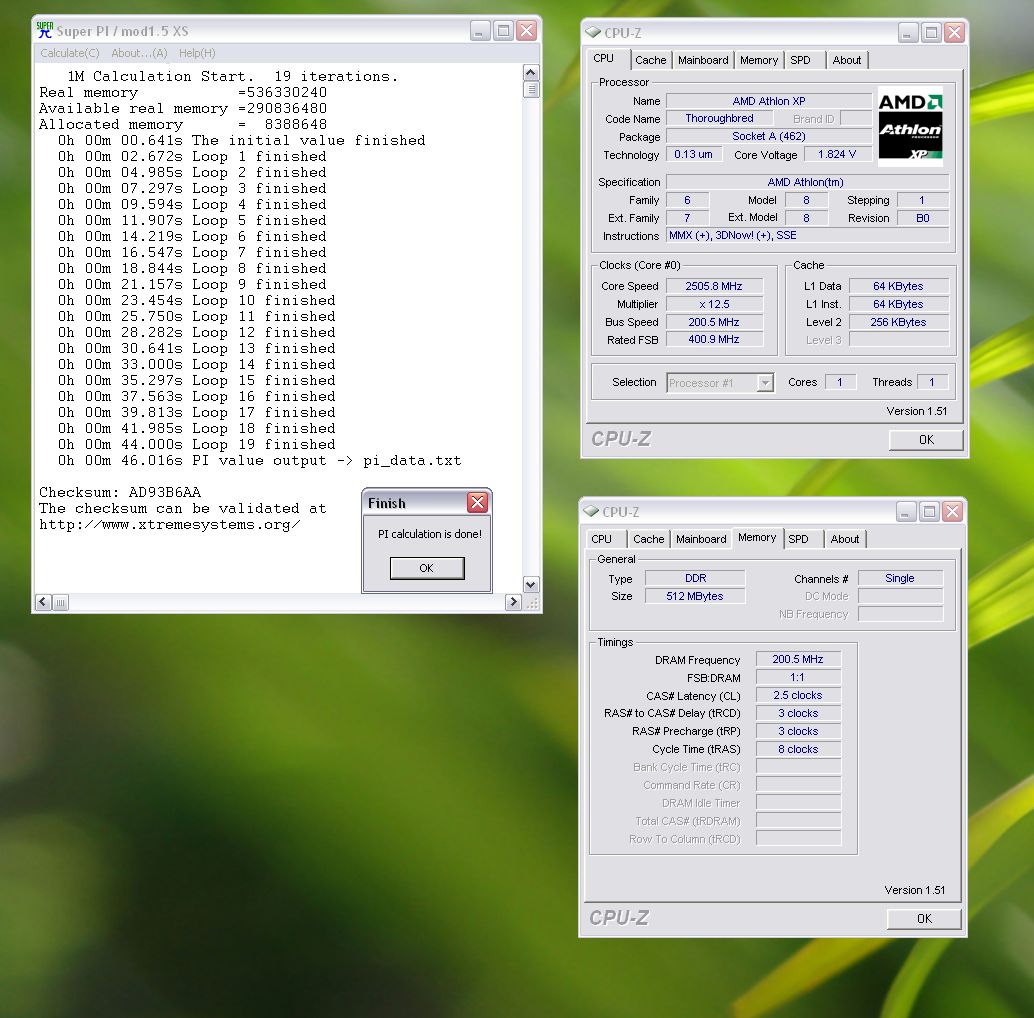Click the Name field AMD Athlon XP
The height and width of the screenshot is (1018, 1034).
point(769,101)
